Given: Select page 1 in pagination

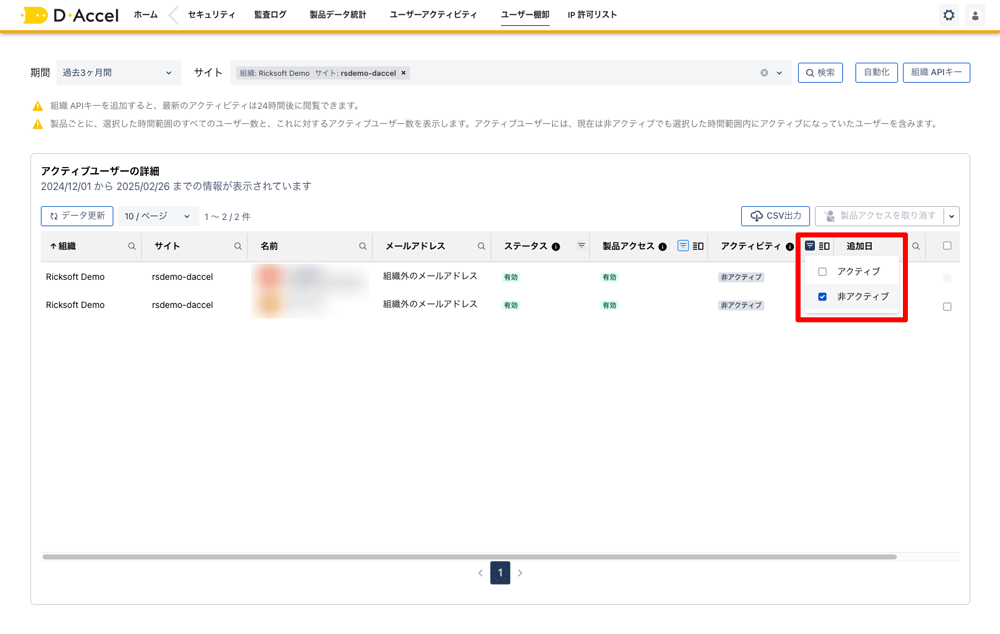Looking at the screenshot, I should tap(500, 573).
